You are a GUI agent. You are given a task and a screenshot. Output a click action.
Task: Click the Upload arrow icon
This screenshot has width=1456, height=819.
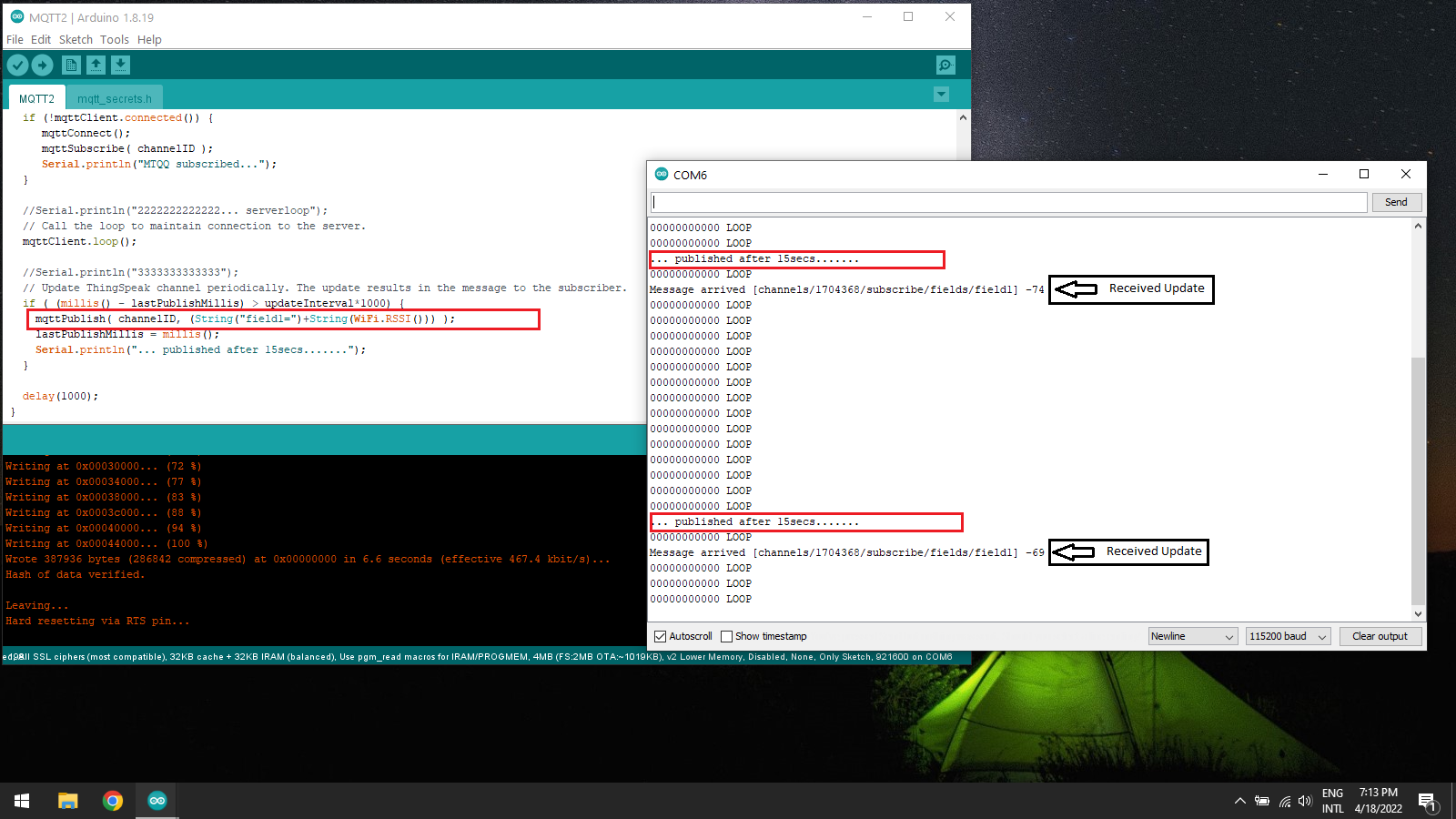click(43, 65)
